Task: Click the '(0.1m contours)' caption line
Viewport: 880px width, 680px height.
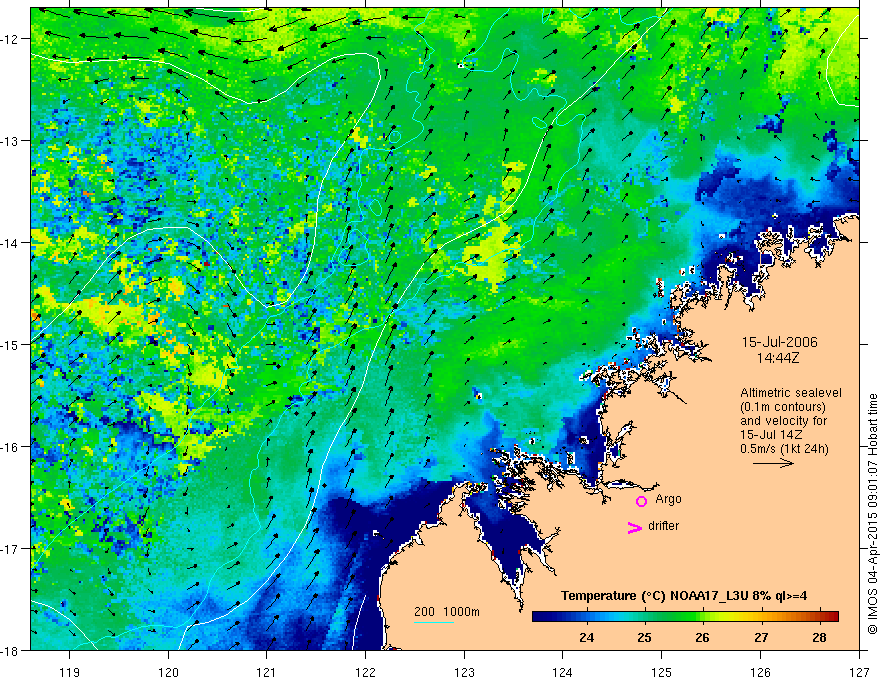Action: pyautogui.click(x=783, y=407)
